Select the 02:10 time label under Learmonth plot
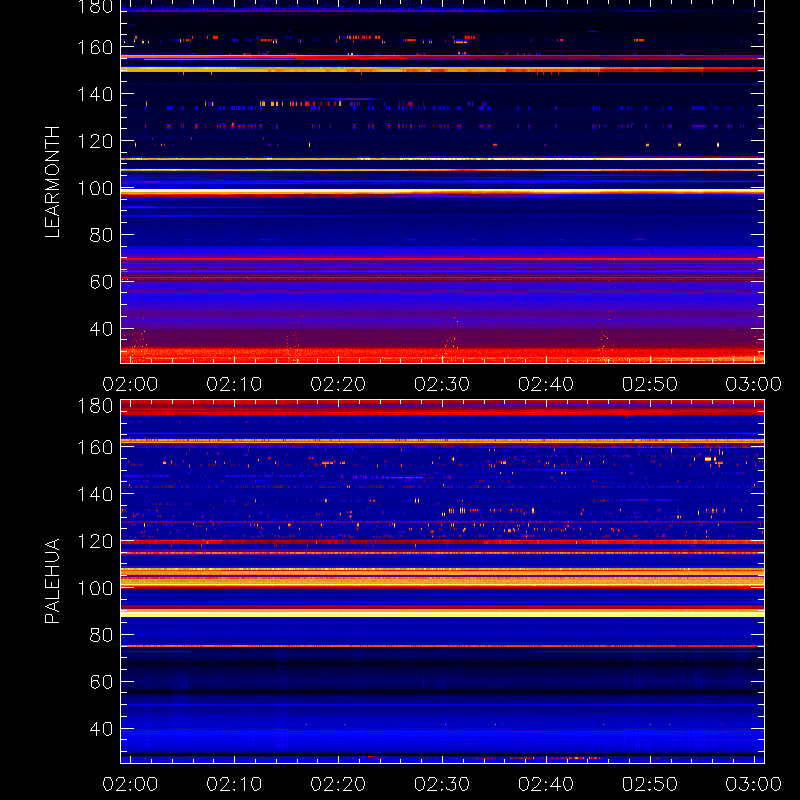 tap(234, 384)
